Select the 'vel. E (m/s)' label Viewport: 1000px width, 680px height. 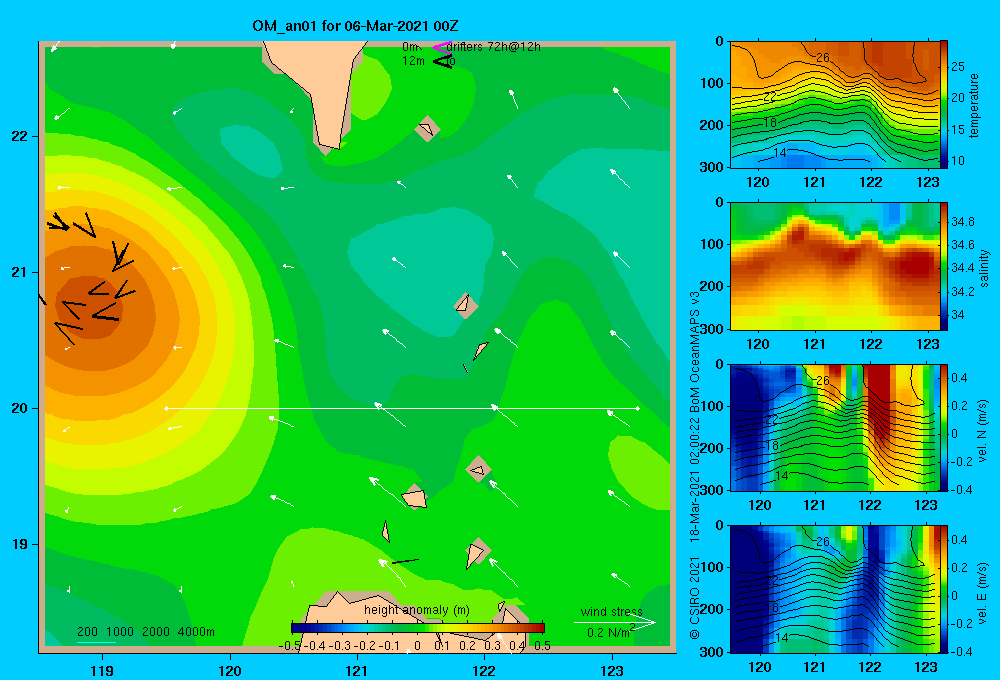[x=983, y=593]
